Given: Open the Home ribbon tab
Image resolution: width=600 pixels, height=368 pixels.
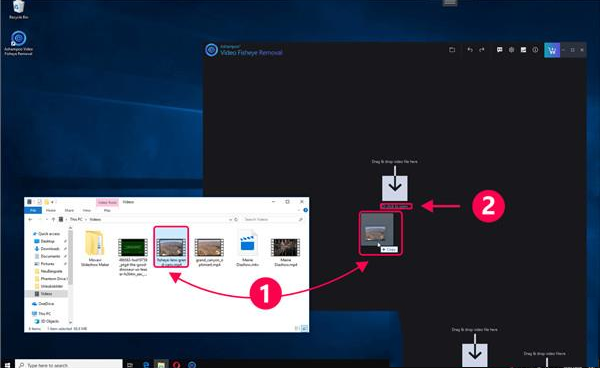Looking at the screenshot, I should coord(51,210).
